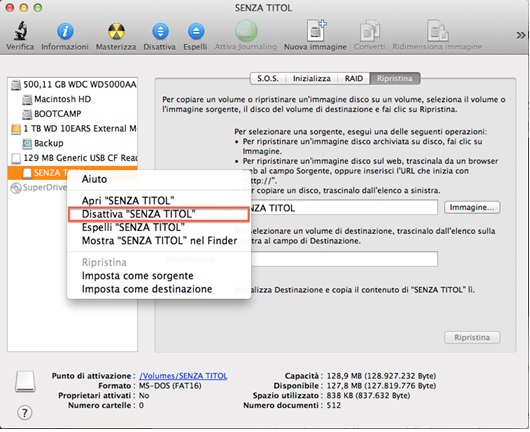Click the Numero cartelle value 0
This screenshot has width=530, height=432.
141,405
